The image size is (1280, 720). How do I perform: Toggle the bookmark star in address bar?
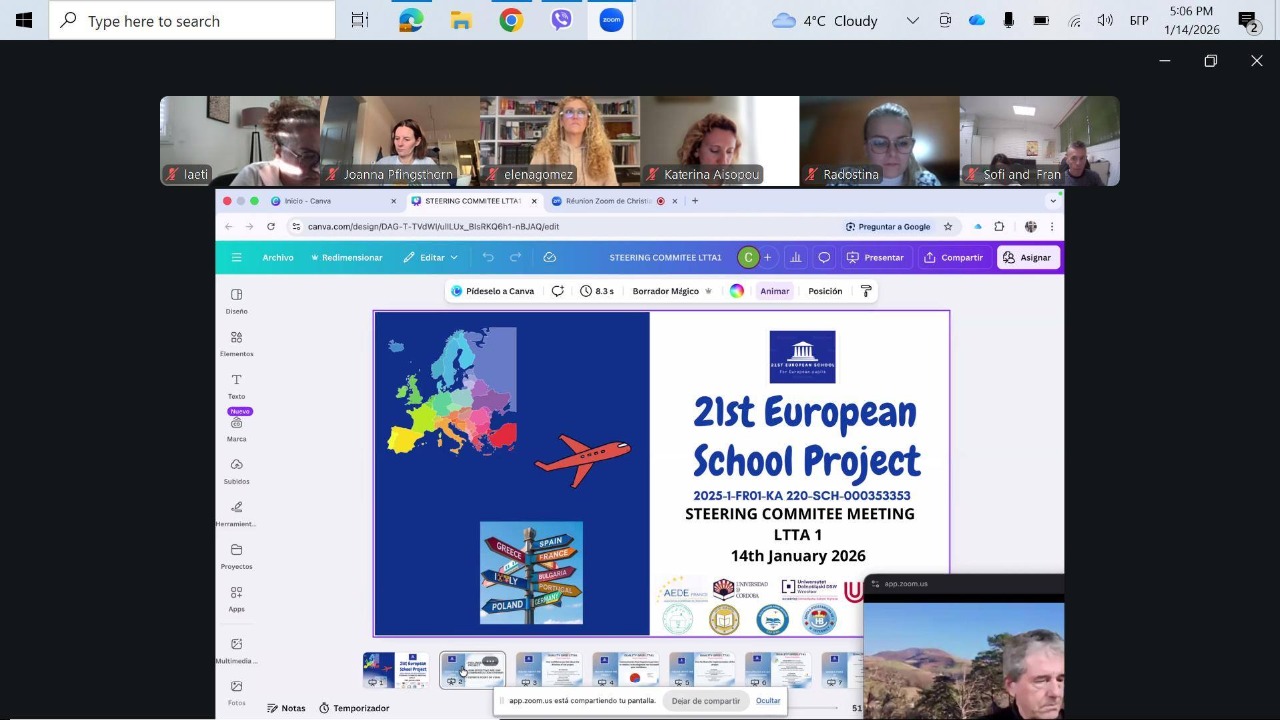pos(948,227)
